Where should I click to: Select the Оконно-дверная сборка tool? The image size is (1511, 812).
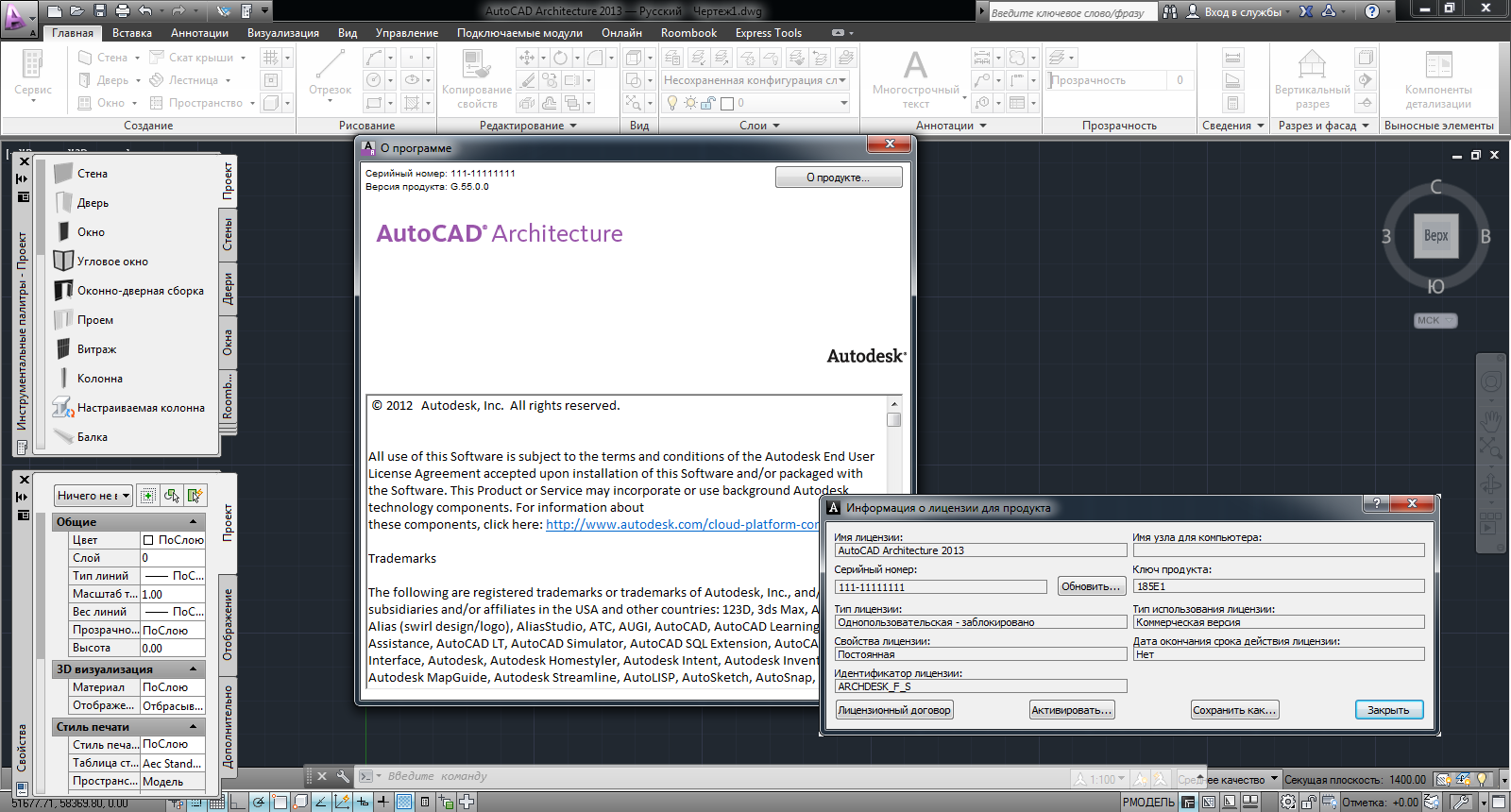click(130, 291)
